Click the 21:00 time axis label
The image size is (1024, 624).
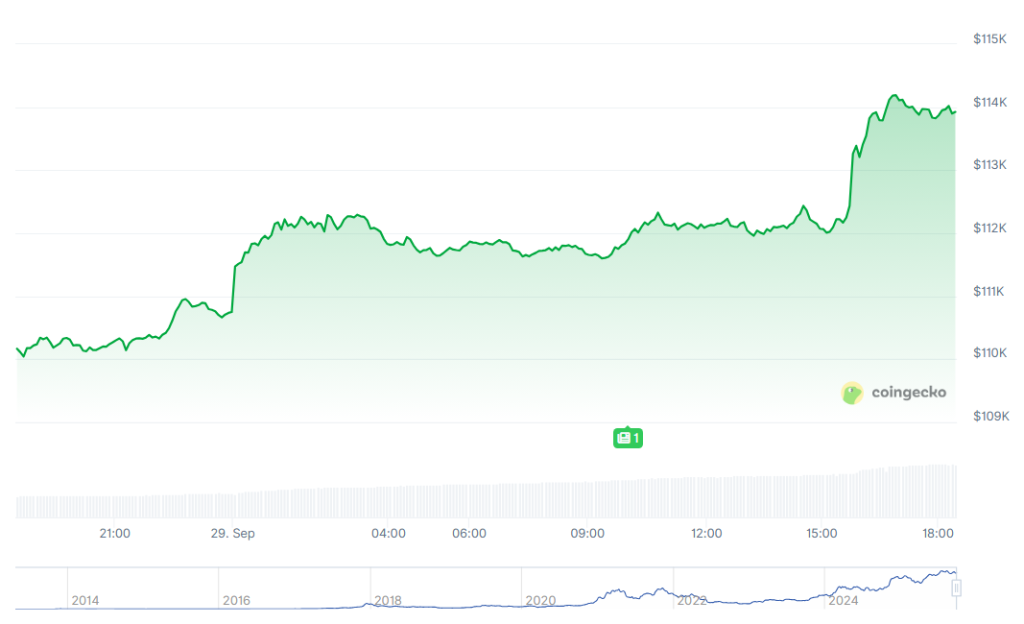pyautogui.click(x=115, y=533)
